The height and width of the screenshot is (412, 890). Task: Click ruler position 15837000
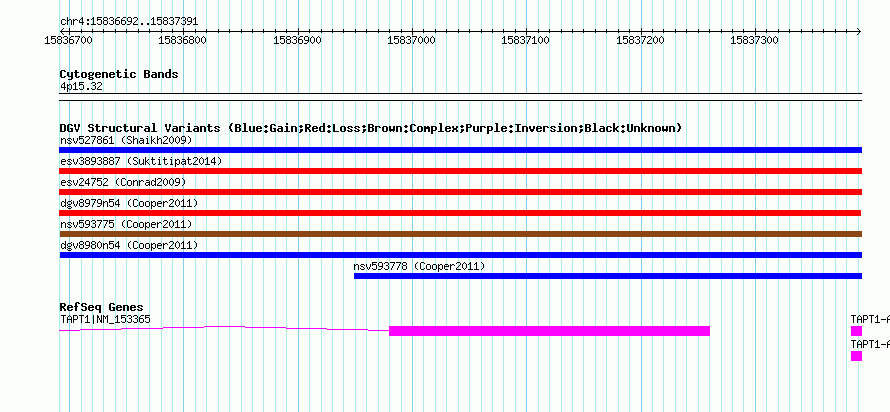(x=412, y=40)
